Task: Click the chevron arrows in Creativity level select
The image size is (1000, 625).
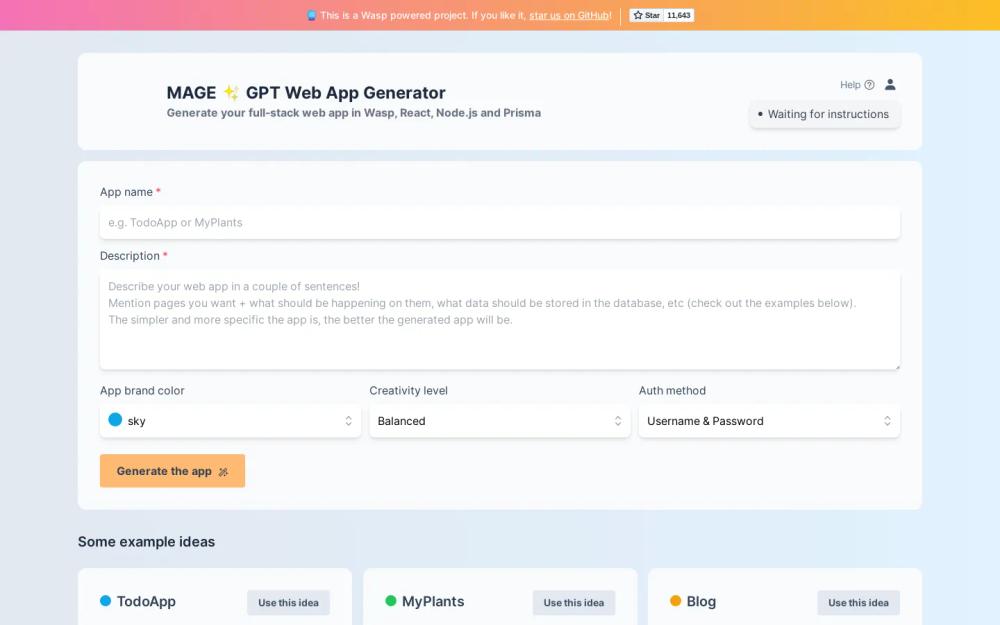Action: (618, 421)
